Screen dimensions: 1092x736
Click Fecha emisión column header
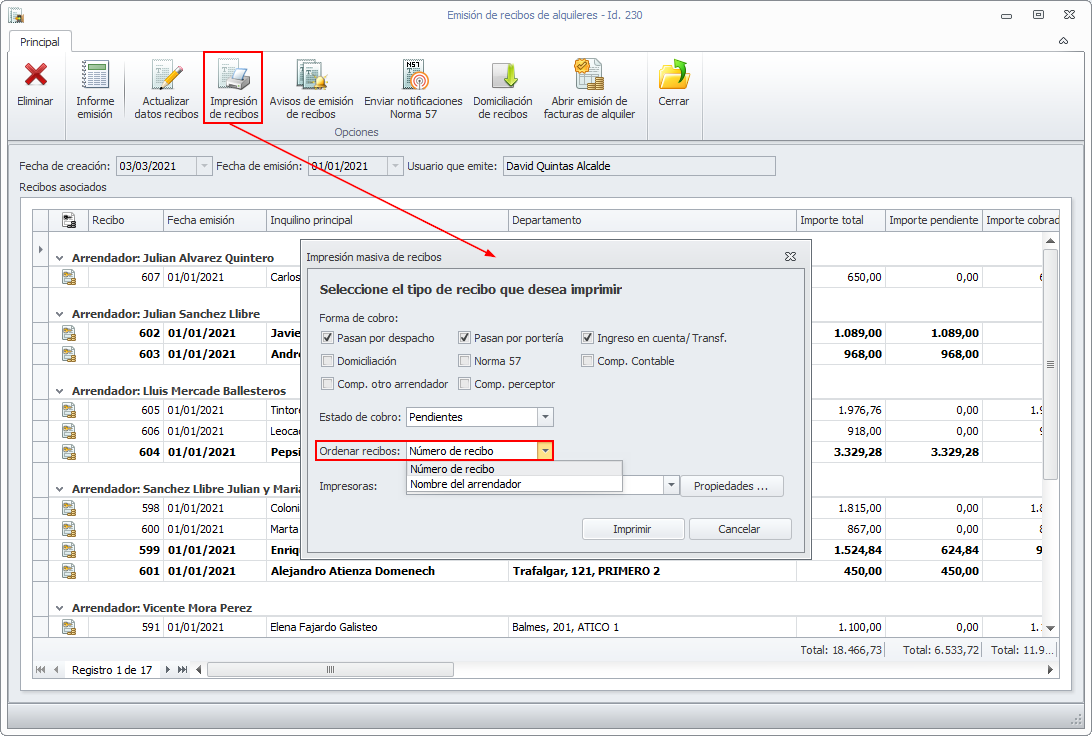pos(214,220)
